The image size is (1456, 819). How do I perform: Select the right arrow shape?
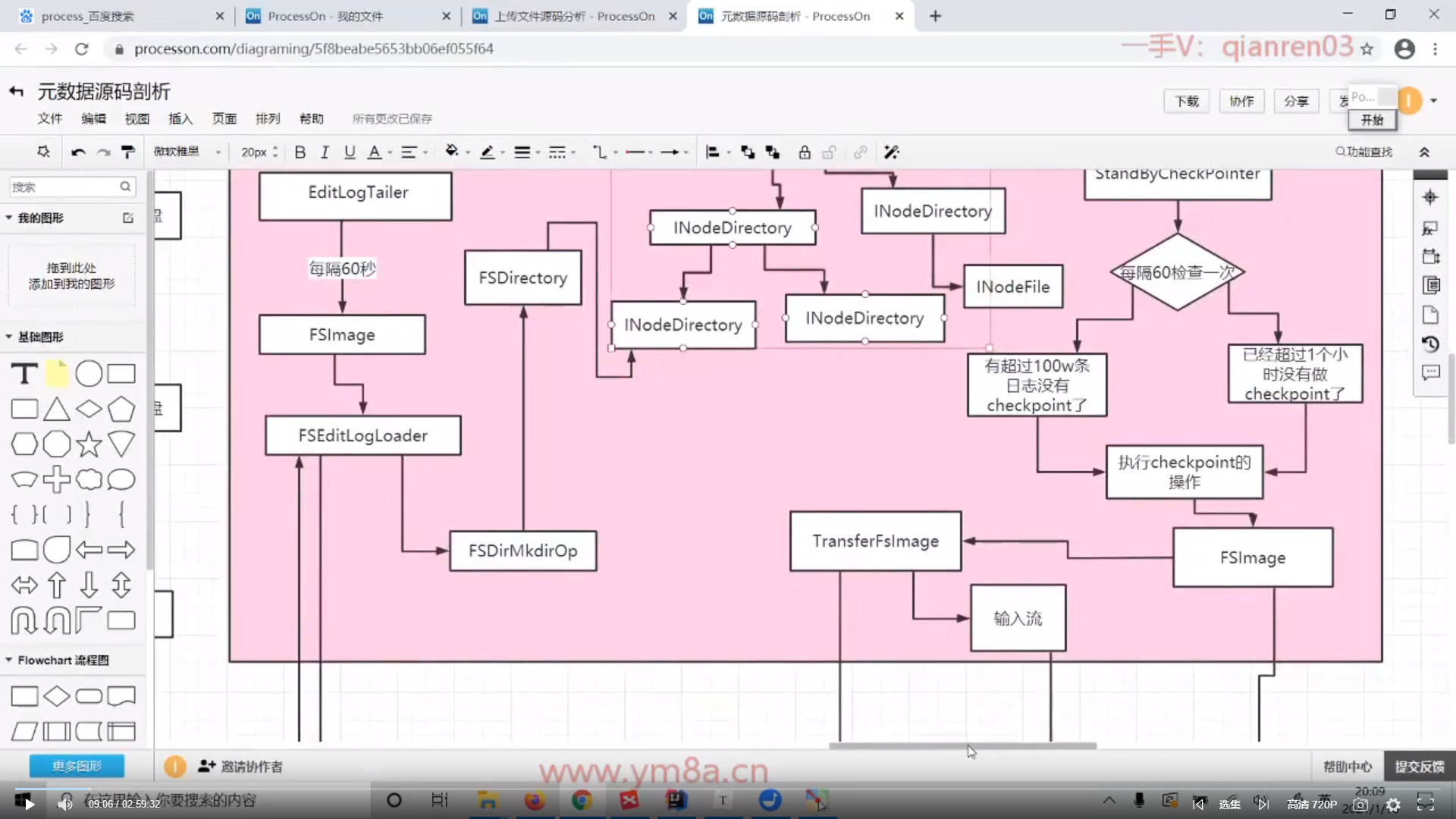121,549
